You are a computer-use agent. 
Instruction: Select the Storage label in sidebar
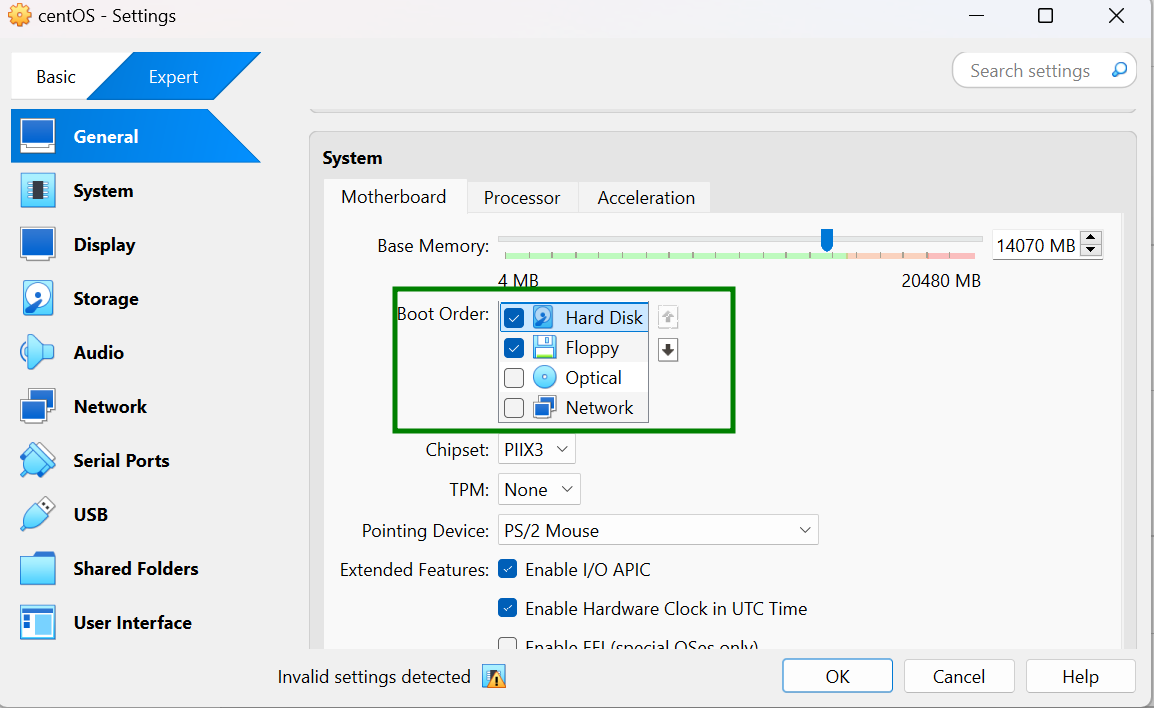click(x=106, y=299)
